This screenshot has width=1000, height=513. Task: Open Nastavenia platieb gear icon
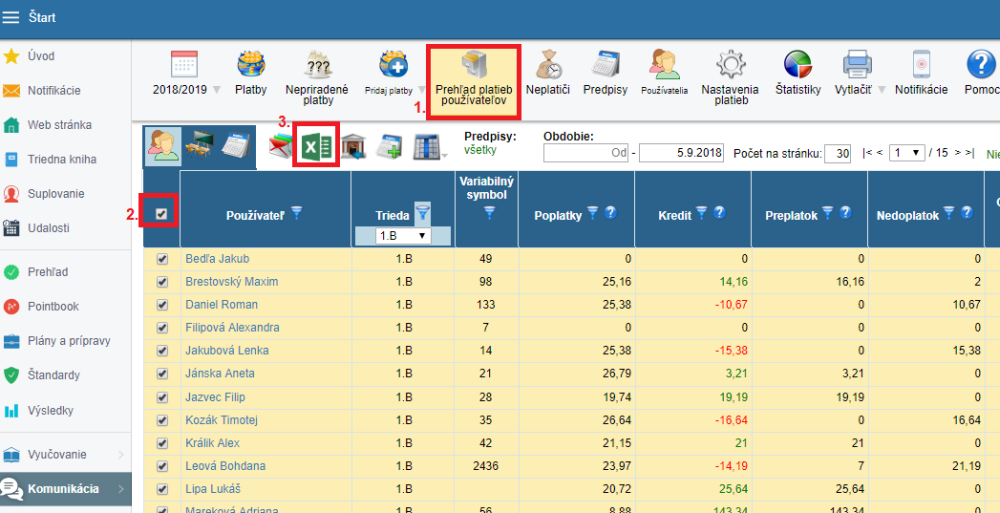pyautogui.click(x=730, y=64)
